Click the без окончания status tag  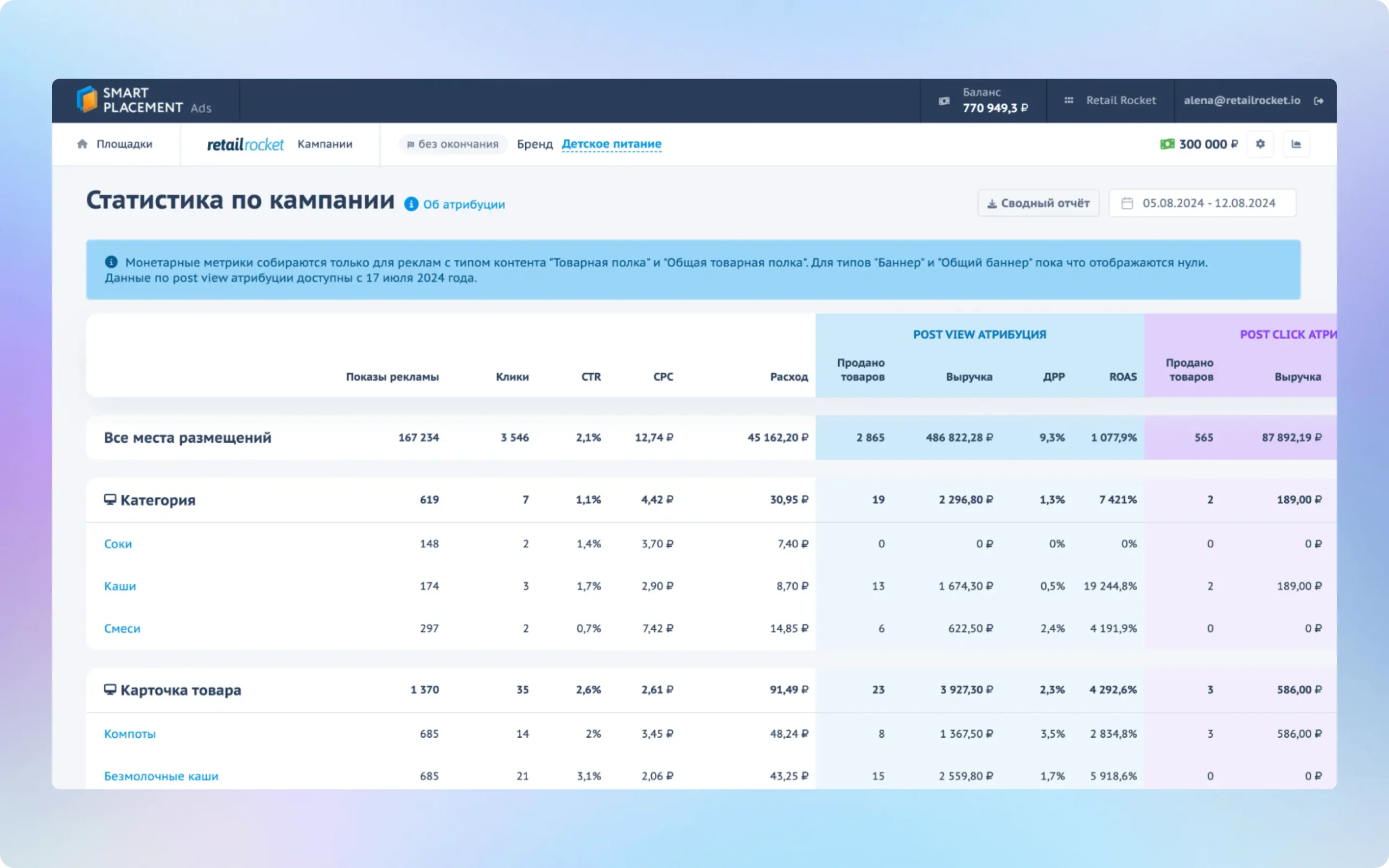pos(453,144)
